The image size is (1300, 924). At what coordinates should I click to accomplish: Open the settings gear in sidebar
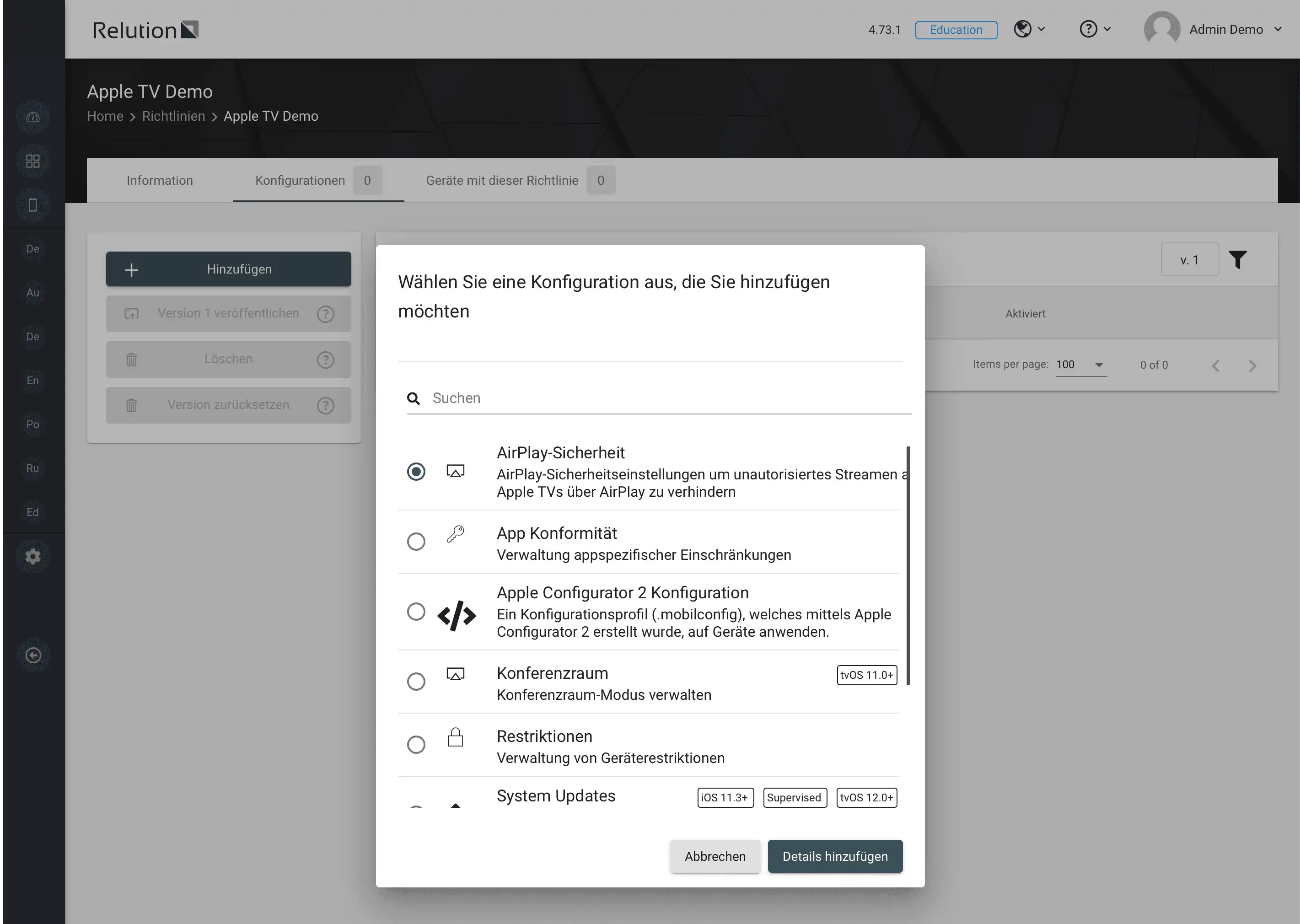click(33, 556)
